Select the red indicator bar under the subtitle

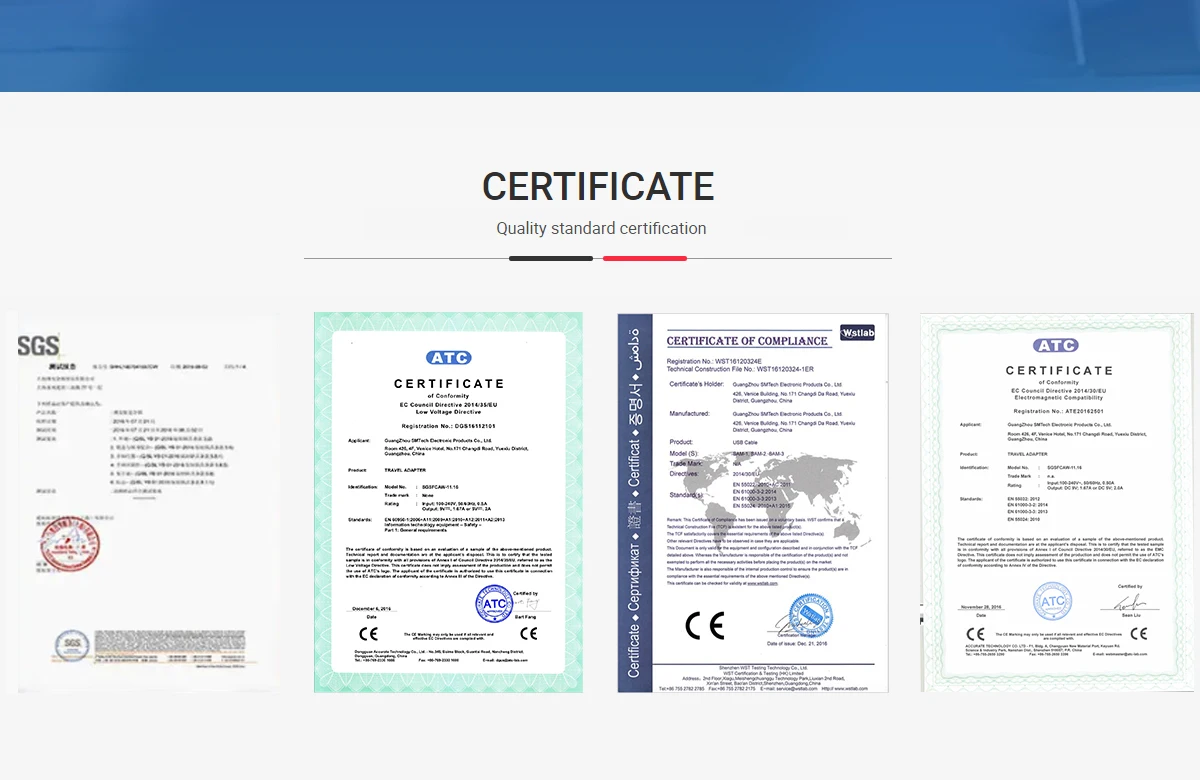(x=644, y=258)
